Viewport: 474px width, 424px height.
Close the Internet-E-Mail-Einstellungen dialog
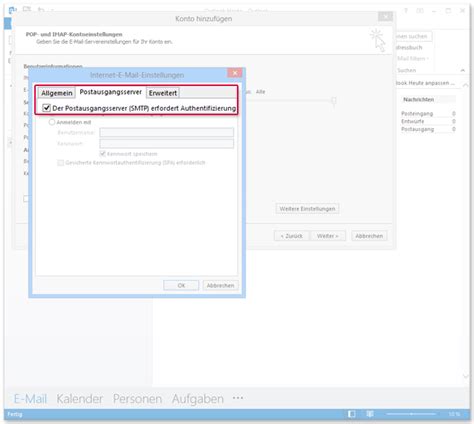pos(235,73)
